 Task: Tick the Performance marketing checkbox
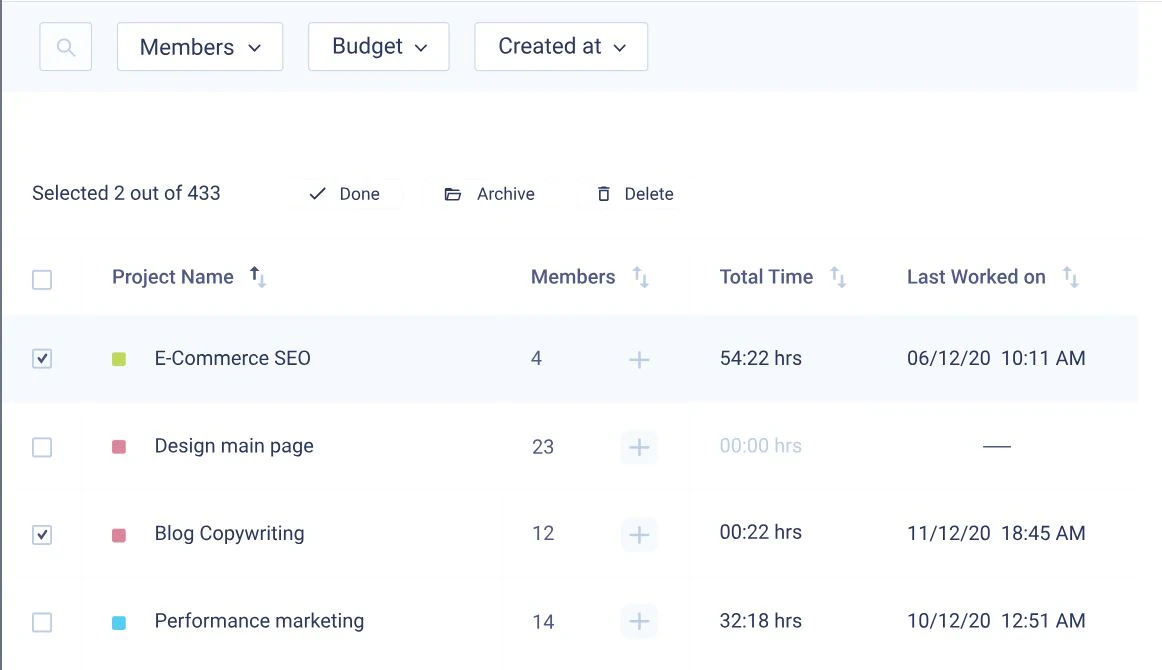click(x=42, y=623)
